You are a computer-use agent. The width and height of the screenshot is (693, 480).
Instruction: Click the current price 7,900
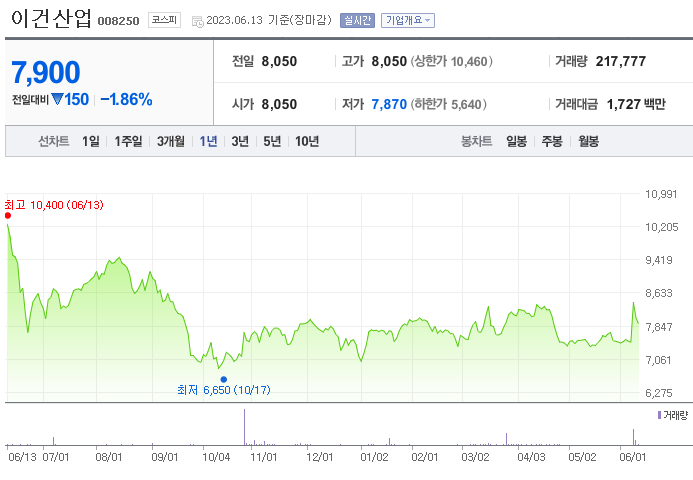point(46,72)
